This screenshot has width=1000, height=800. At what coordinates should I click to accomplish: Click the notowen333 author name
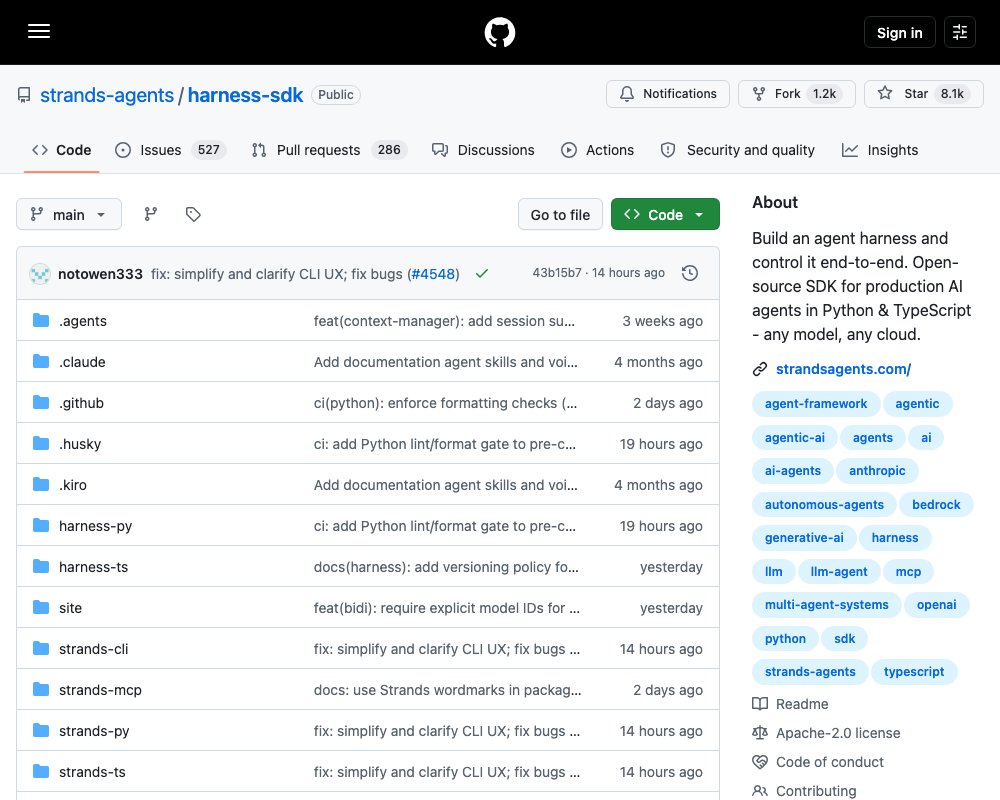coord(100,274)
